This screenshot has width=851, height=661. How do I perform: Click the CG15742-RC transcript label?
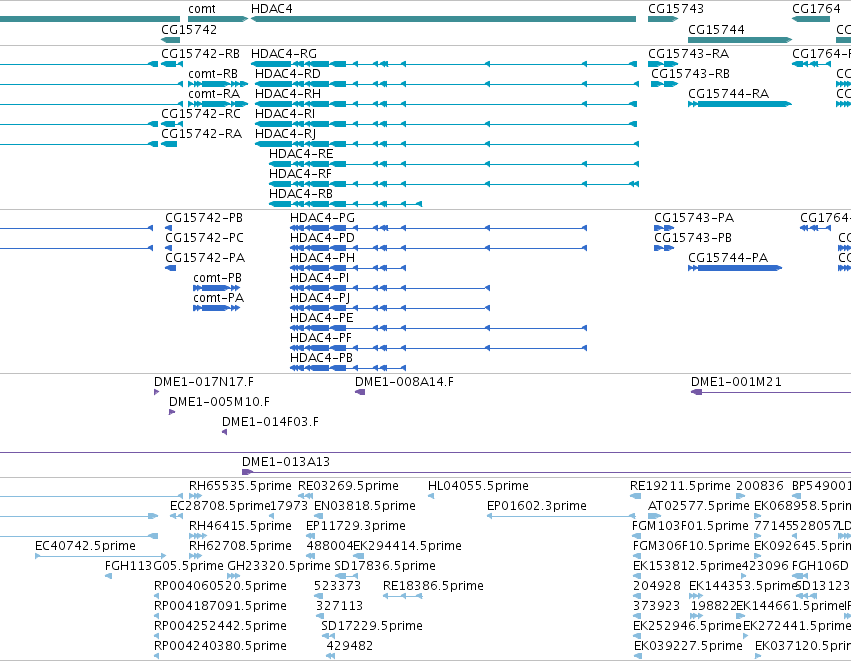(201, 114)
